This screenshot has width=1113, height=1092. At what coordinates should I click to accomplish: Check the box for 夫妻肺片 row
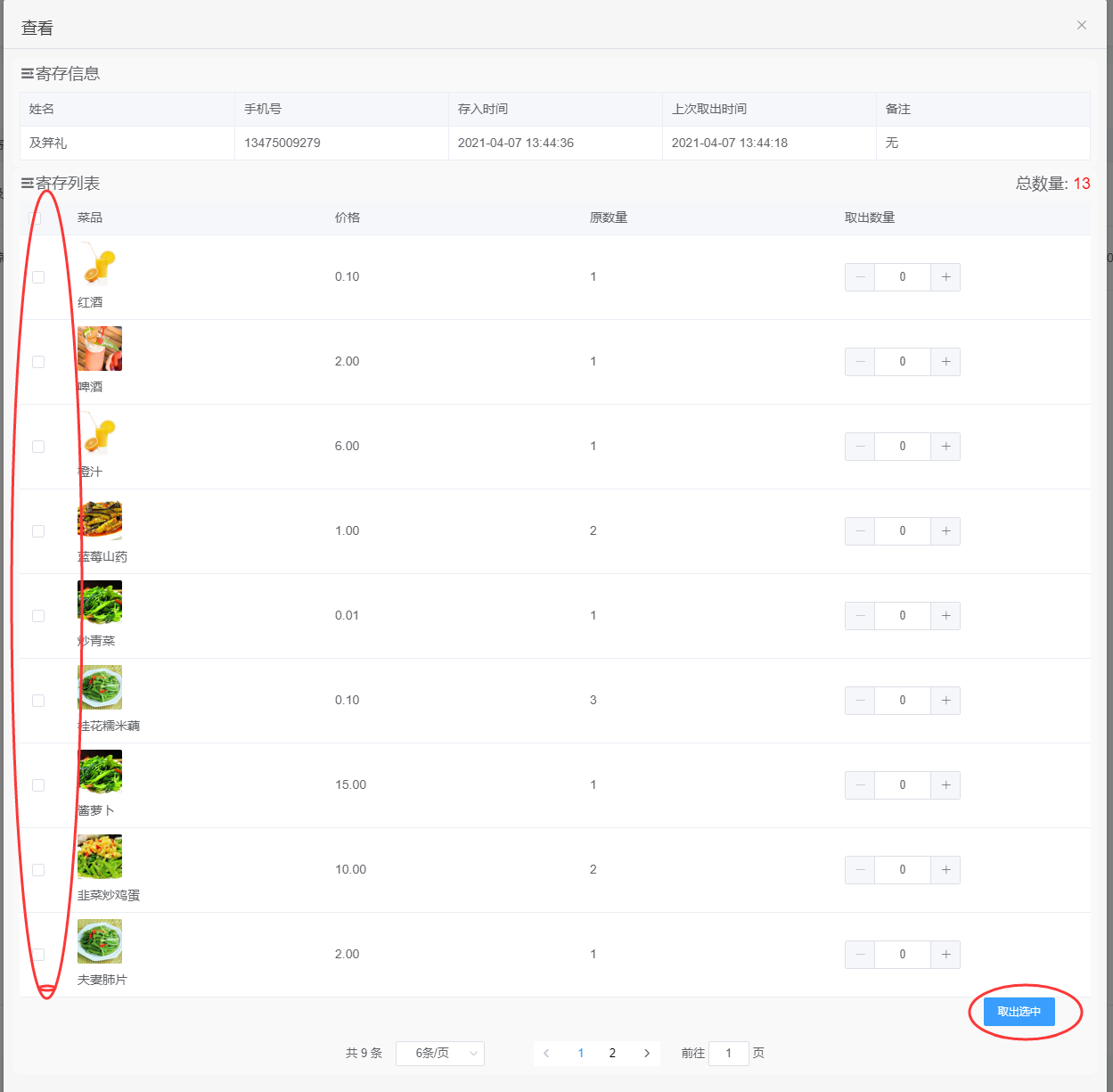pyautogui.click(x=38, y=955)
